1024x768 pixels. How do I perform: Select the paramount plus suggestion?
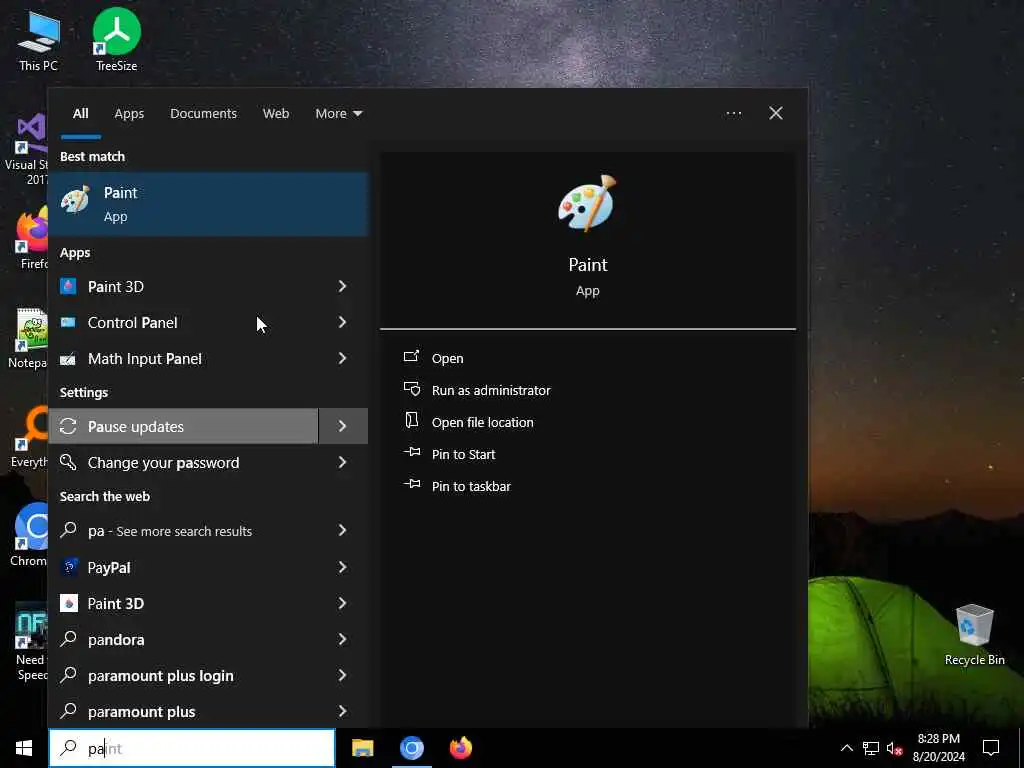click(184, 711)
